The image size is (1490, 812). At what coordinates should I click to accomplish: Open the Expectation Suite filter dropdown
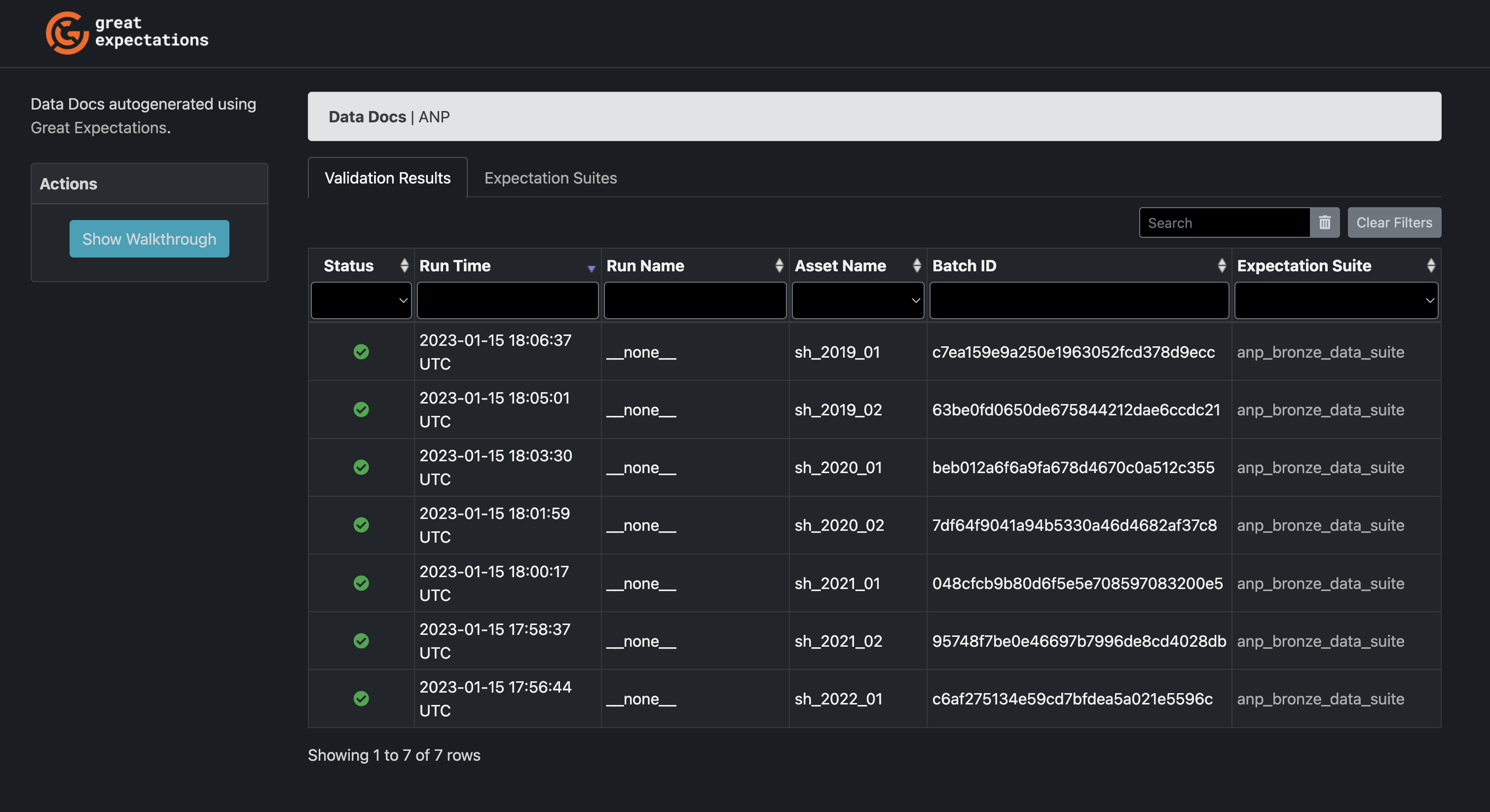tap(1336, 300)
